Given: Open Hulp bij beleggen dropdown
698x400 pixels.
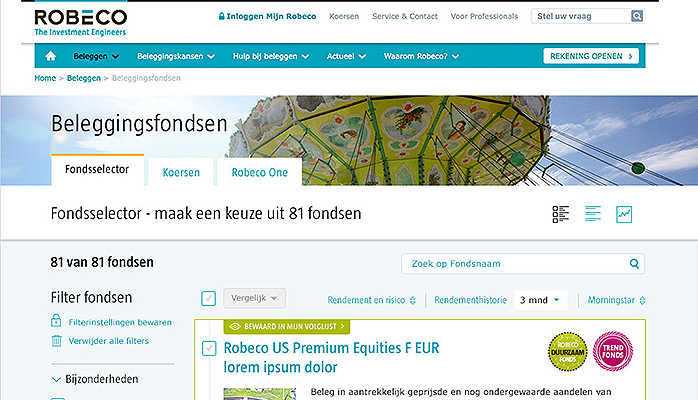Looking at the screenshot, I should (271, 56).
